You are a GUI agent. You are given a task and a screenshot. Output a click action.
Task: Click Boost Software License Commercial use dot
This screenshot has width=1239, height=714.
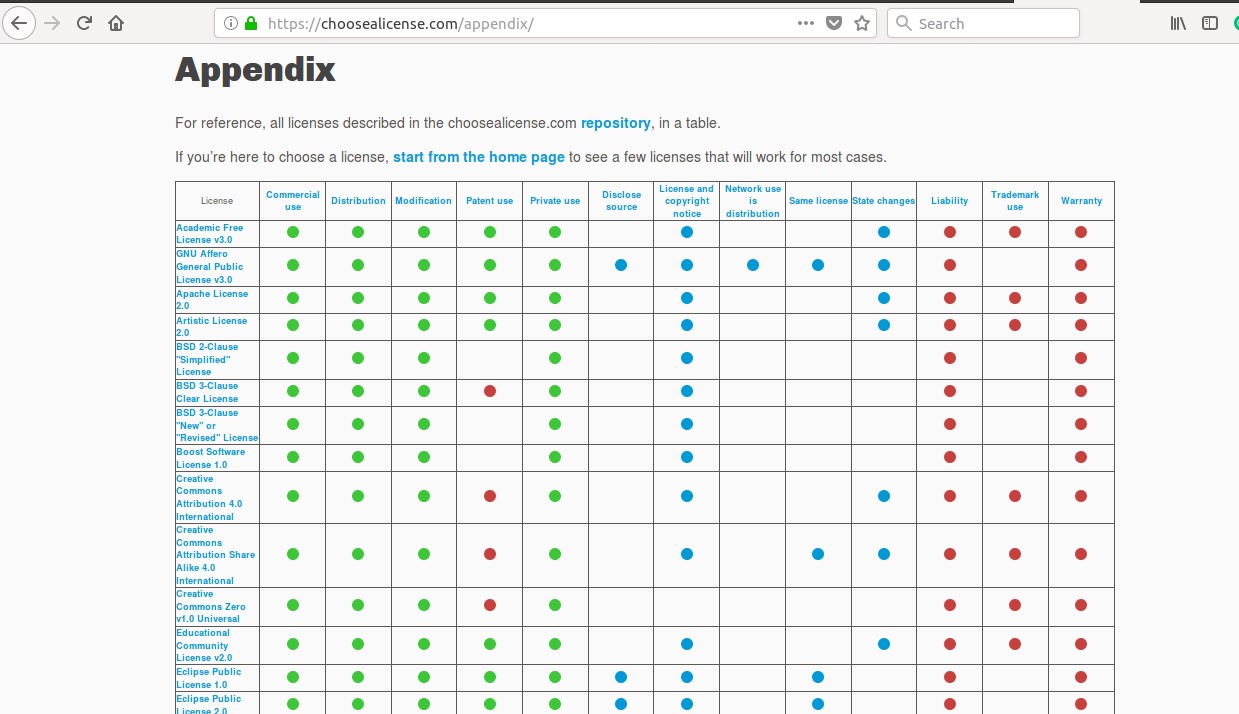(293, 457)
